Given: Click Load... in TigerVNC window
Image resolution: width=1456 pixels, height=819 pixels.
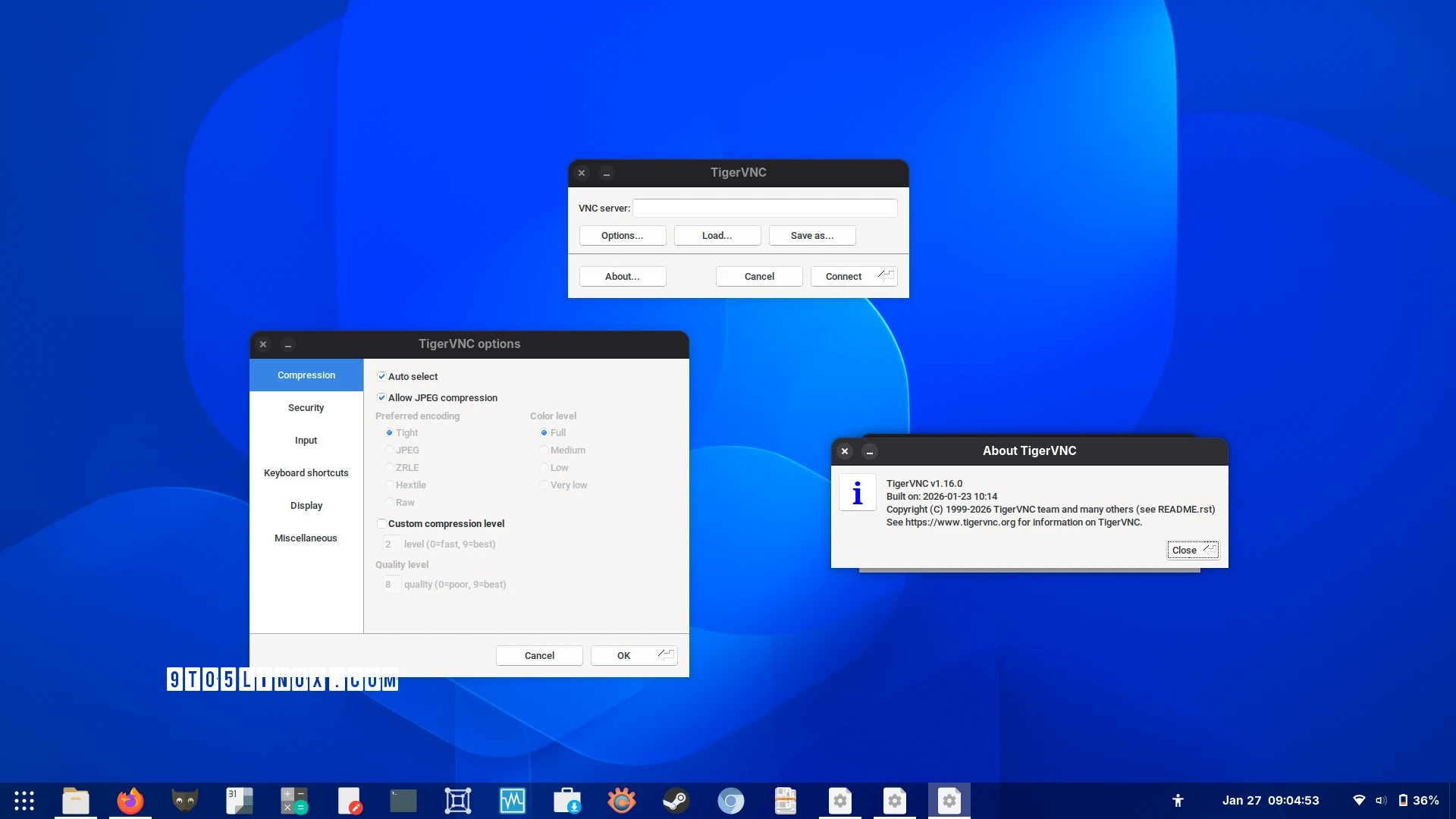Looking at the screenshot, I should click(x=717, y=236).
